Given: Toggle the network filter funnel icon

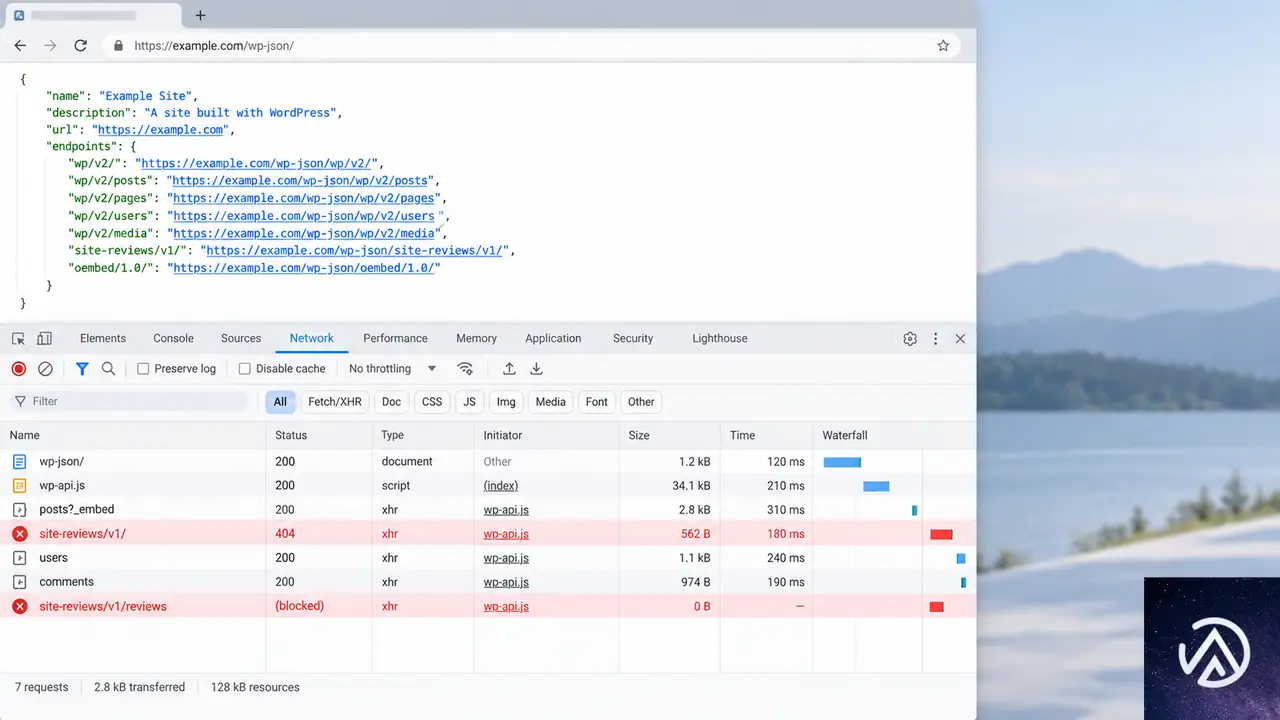Looking at the screenshot, I should pos(82,369).
